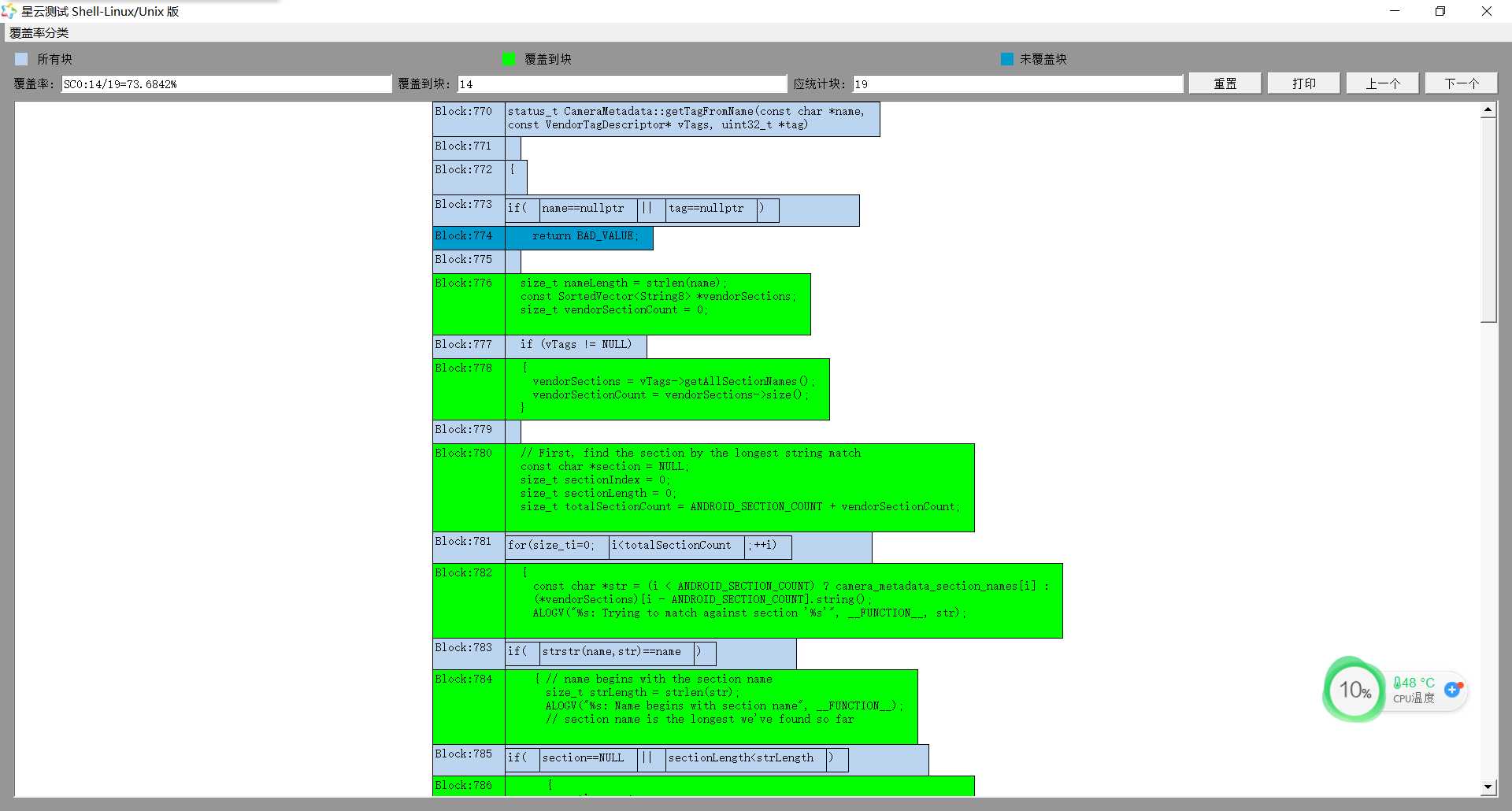Click the vertical scrollbar thumb
The width and height of the screenshot is (1512, 811).
[1488, 220]
